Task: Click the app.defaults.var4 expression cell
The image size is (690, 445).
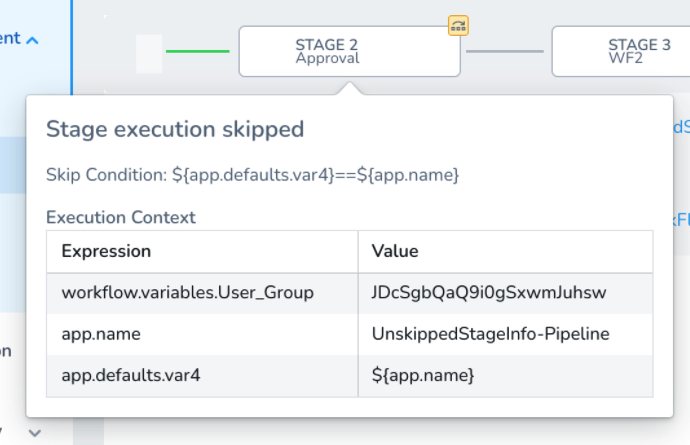Action: (202, 376)
